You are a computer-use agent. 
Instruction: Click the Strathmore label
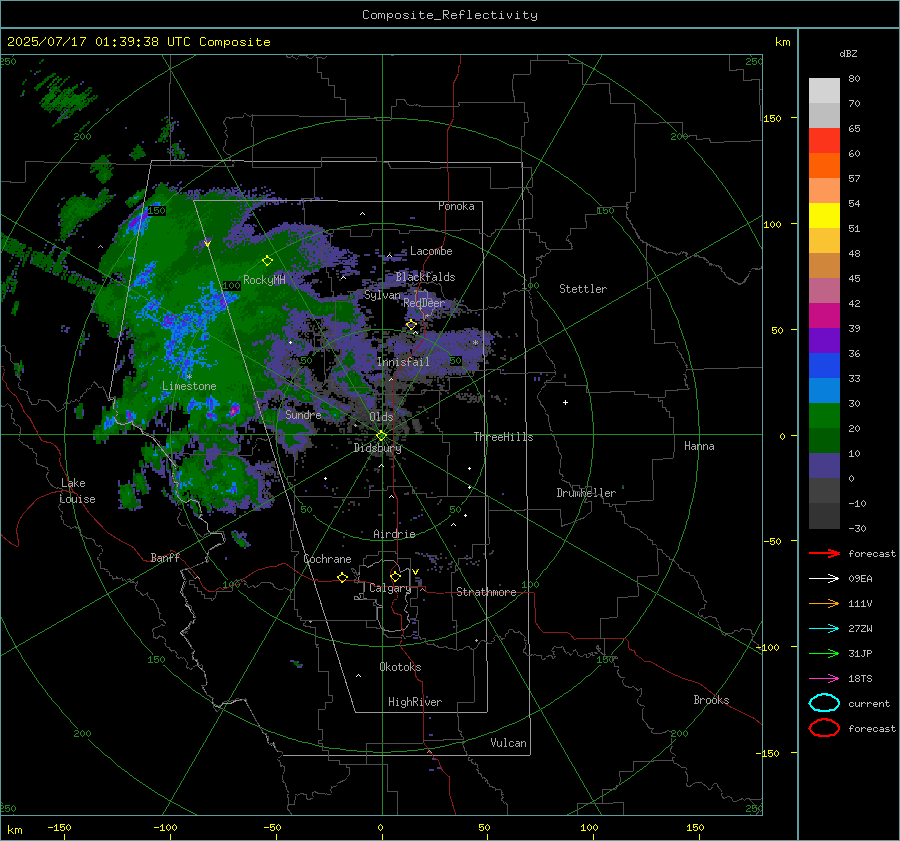486,592
